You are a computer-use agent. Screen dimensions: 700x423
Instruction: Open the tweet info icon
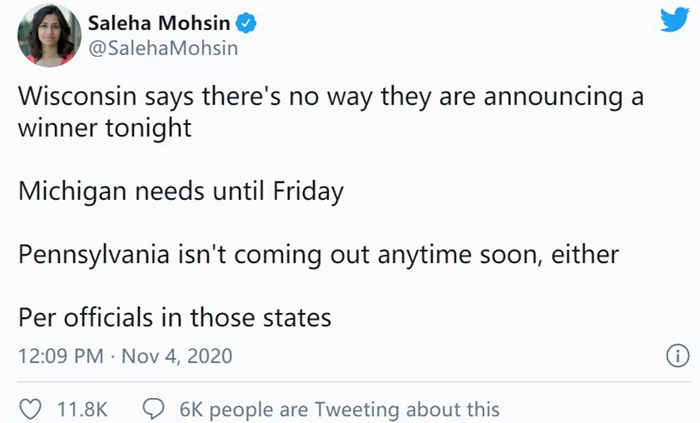coord(677,356)
